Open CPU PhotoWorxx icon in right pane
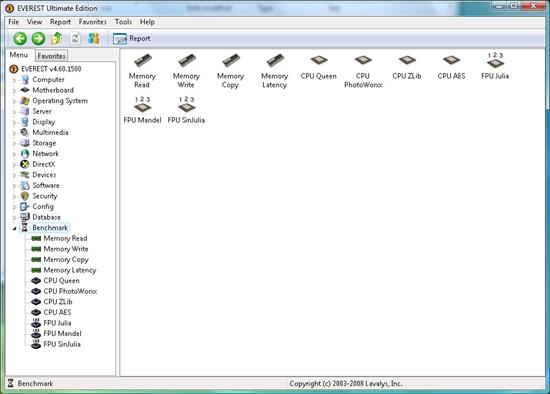 pos(363,71)
